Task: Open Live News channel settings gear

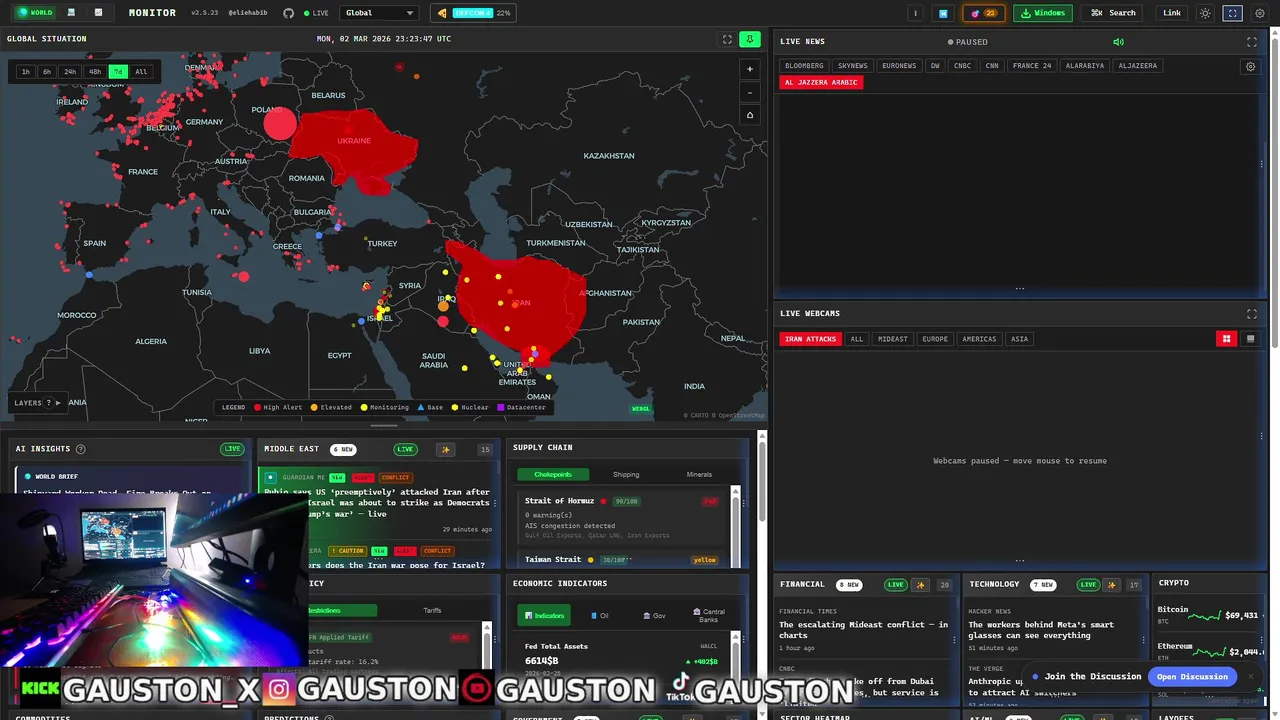Action: (x=1250, y=67)
